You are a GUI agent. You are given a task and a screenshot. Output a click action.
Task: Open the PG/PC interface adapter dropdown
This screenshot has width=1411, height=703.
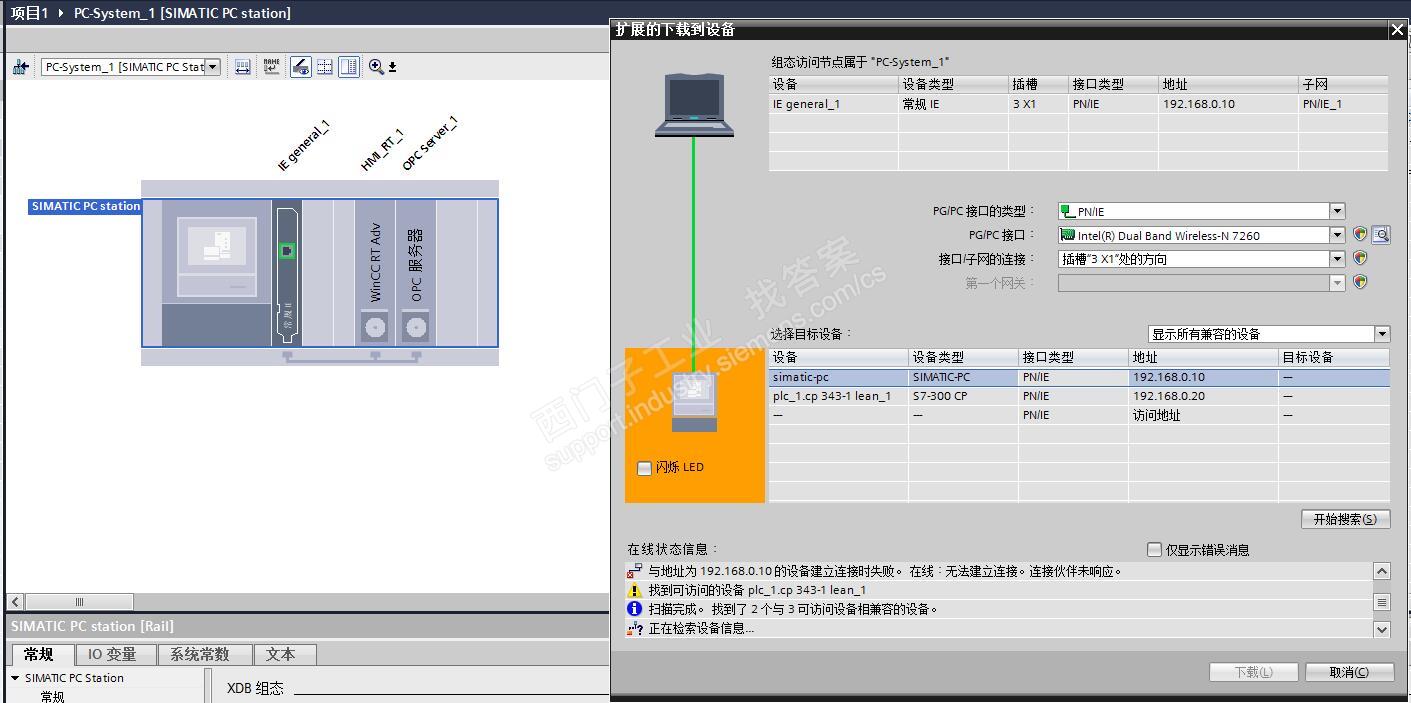[1337, 235]
